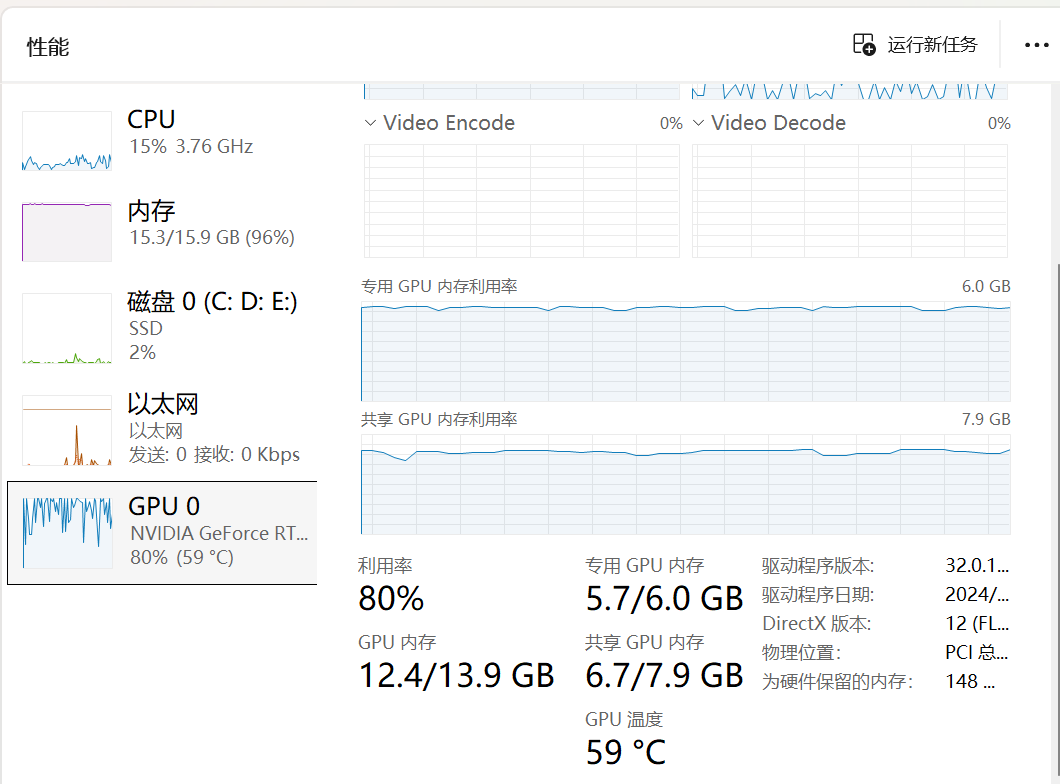Click the 运行新任务 button label
The image size is (1060, 784).
click(932, 45)
